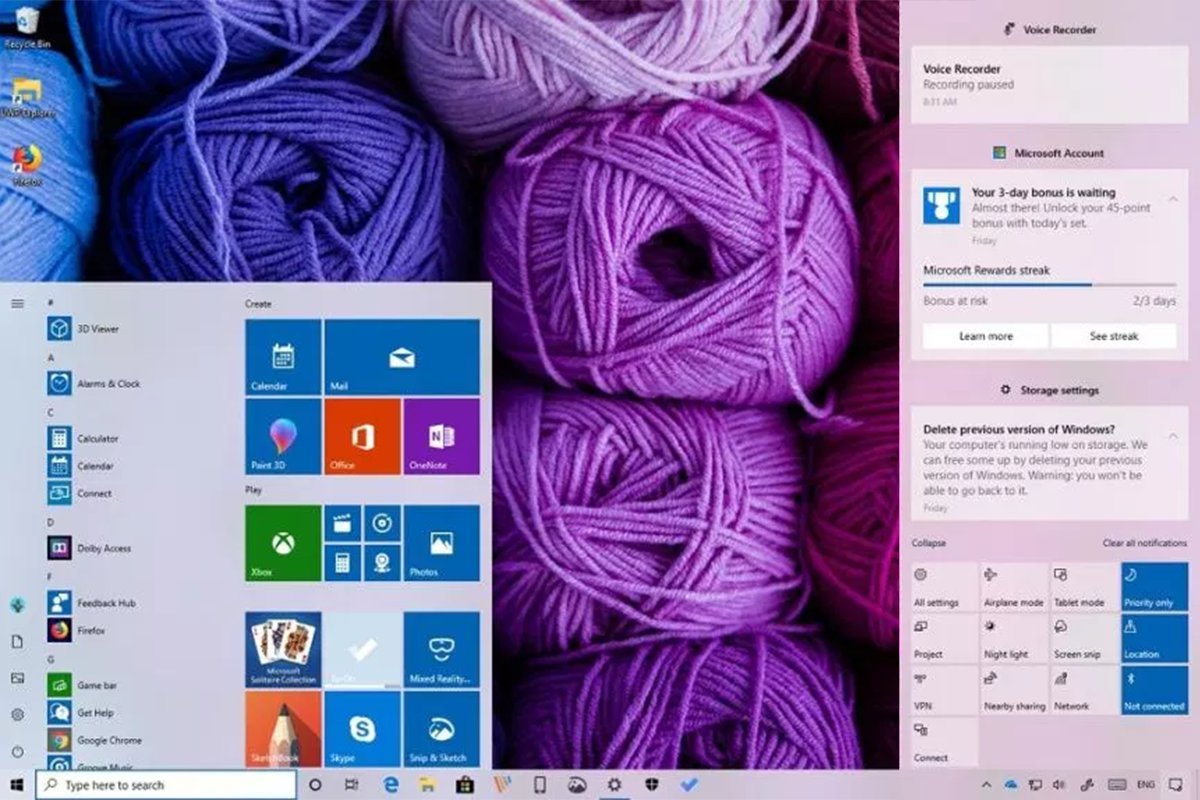This screenshot has height=800, width=1200.
Task: Select Calculator in the app list
Action: [x=97, y=438]
